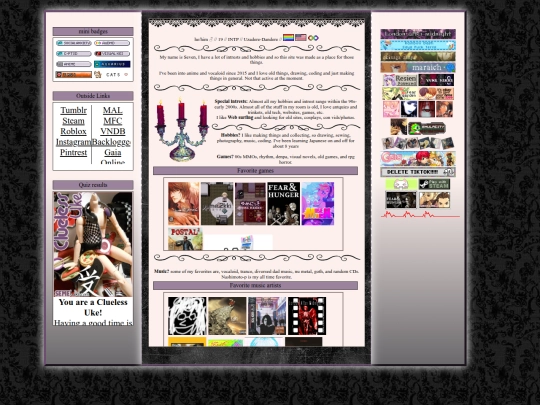Viewport: 540px width, 405px height.
Task: Click the American flag icon
Action: 301,38
